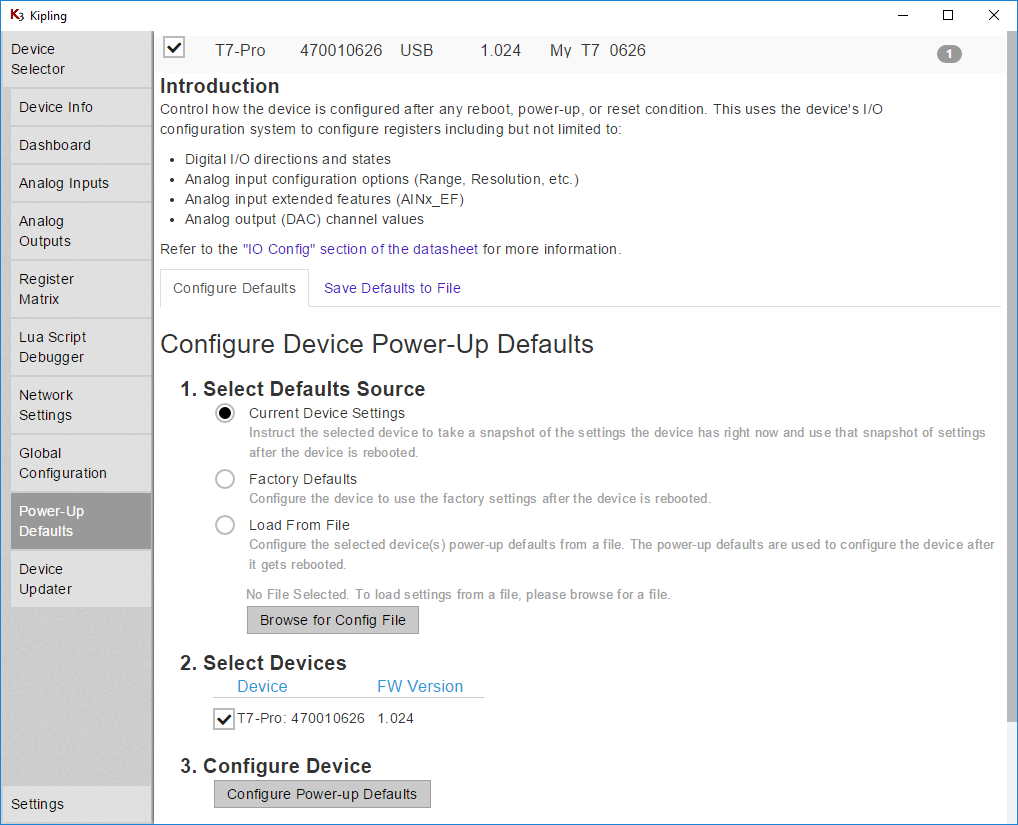The width and height of the screenshot is (1018, 825).
Task: Open the Configure Defaults tab
Action: (234, 288)
